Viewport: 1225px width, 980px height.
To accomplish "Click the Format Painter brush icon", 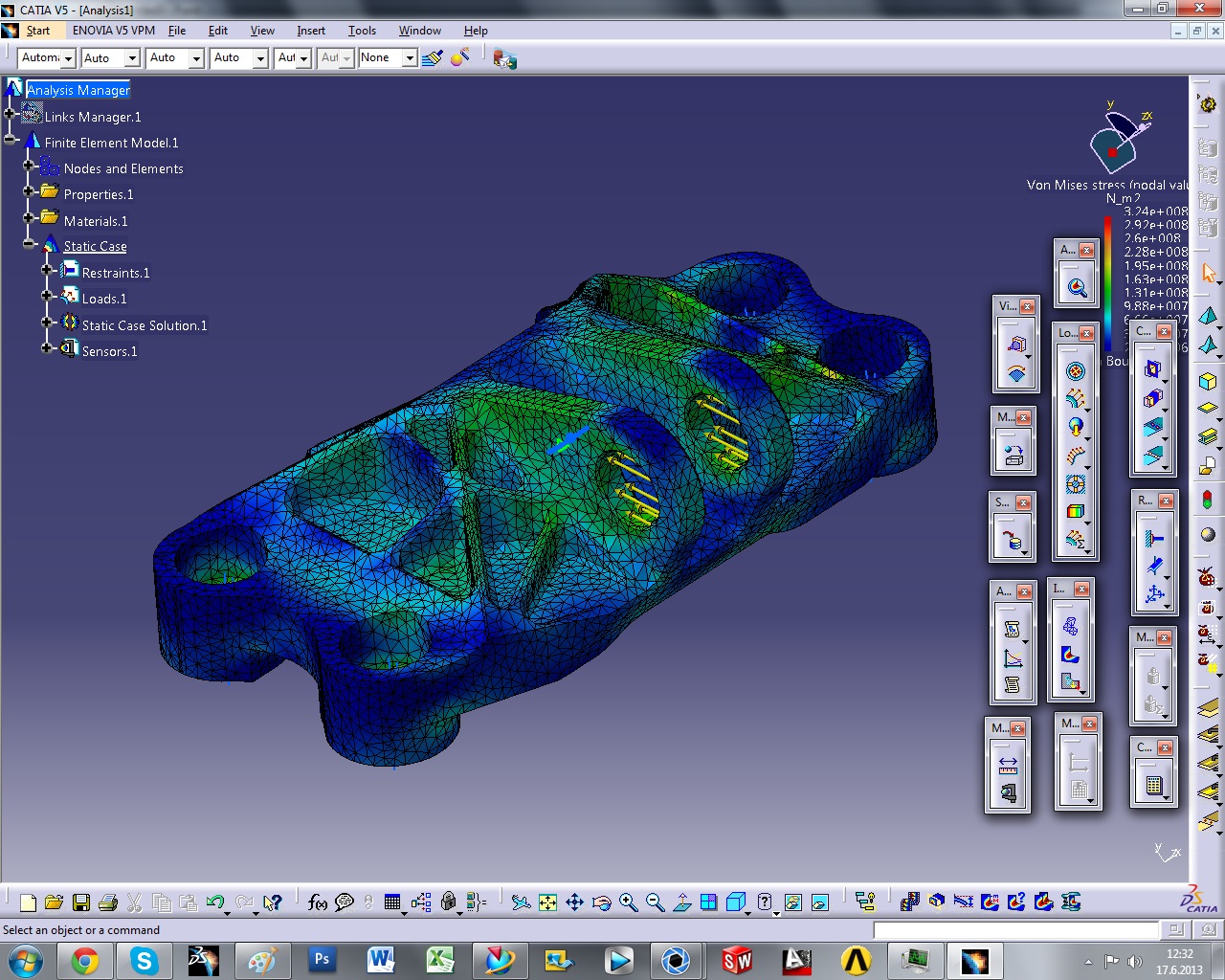I will coord(433,58).
